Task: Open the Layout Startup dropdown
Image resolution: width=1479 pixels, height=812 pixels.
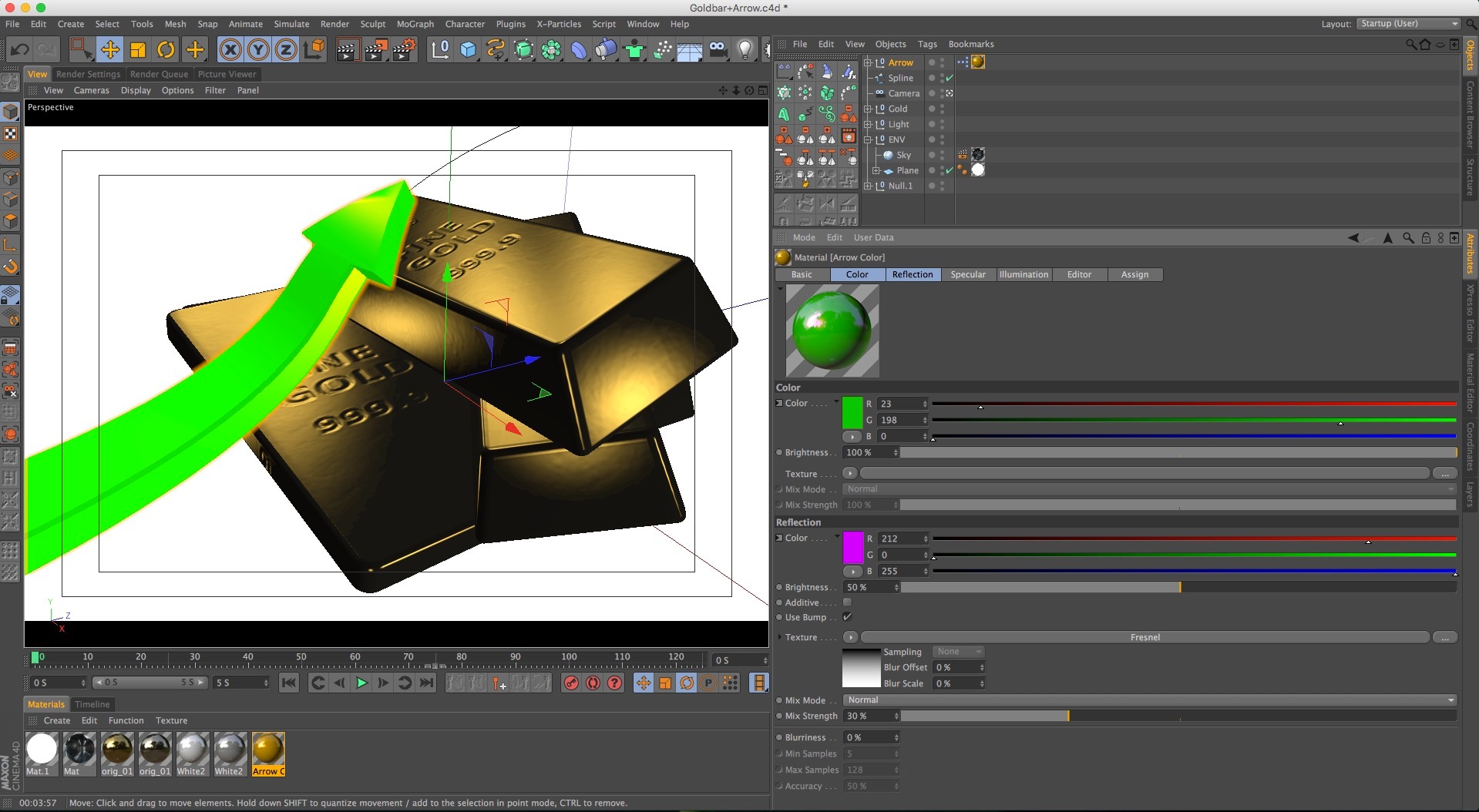Action: (x=1408, y=24)
